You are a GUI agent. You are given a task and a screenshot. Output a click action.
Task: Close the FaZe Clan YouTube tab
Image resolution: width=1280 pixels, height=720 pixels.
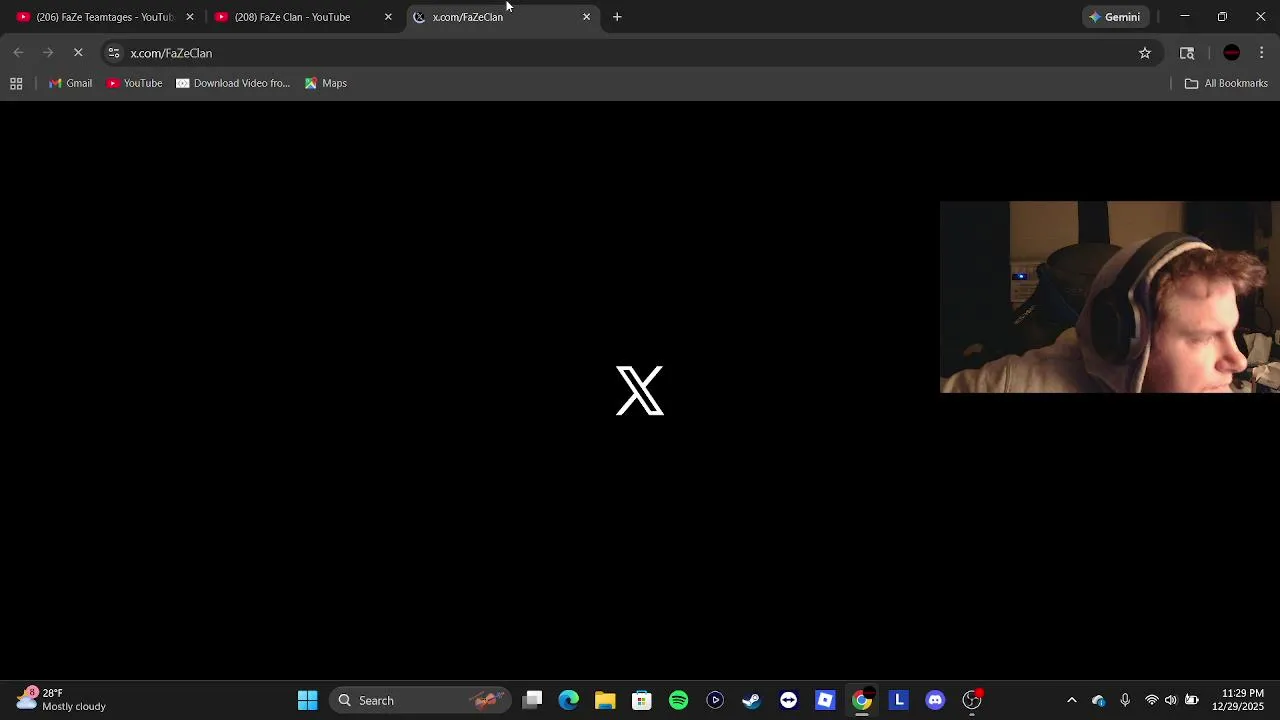pyautogui.click(x=388, y=17)
